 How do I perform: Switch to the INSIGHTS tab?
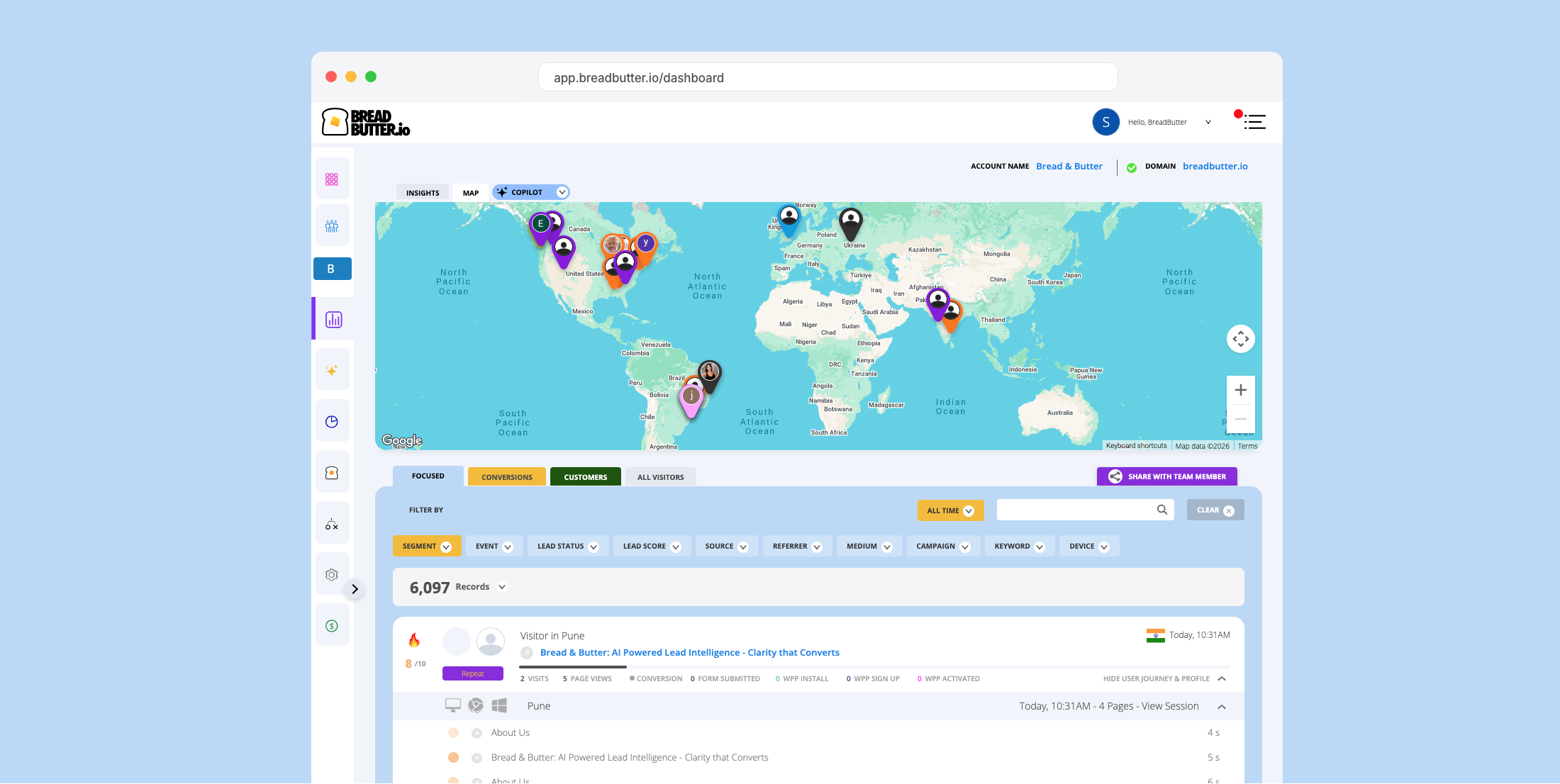[423, 193]
